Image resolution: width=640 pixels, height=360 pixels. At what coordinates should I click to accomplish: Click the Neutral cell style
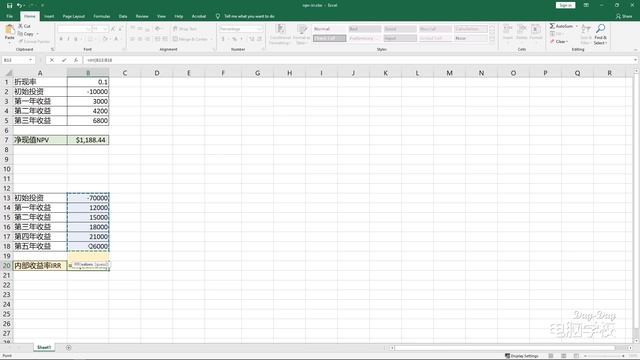tap(435, 29)
